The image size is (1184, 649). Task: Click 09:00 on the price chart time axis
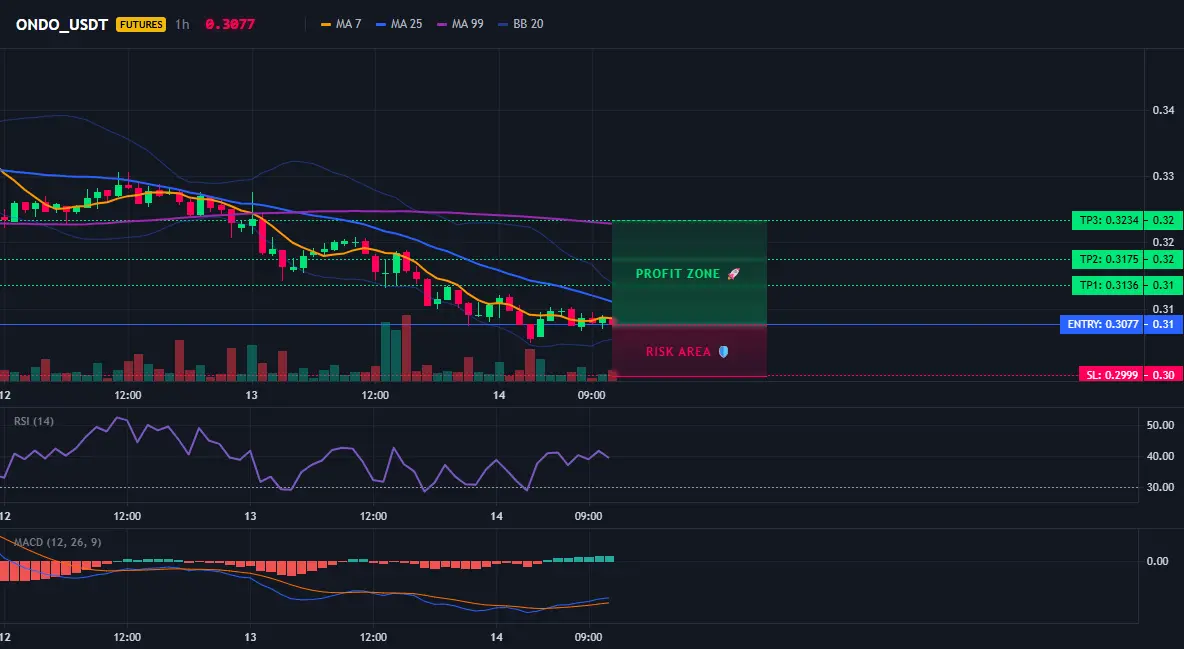(x=591, y=395)
